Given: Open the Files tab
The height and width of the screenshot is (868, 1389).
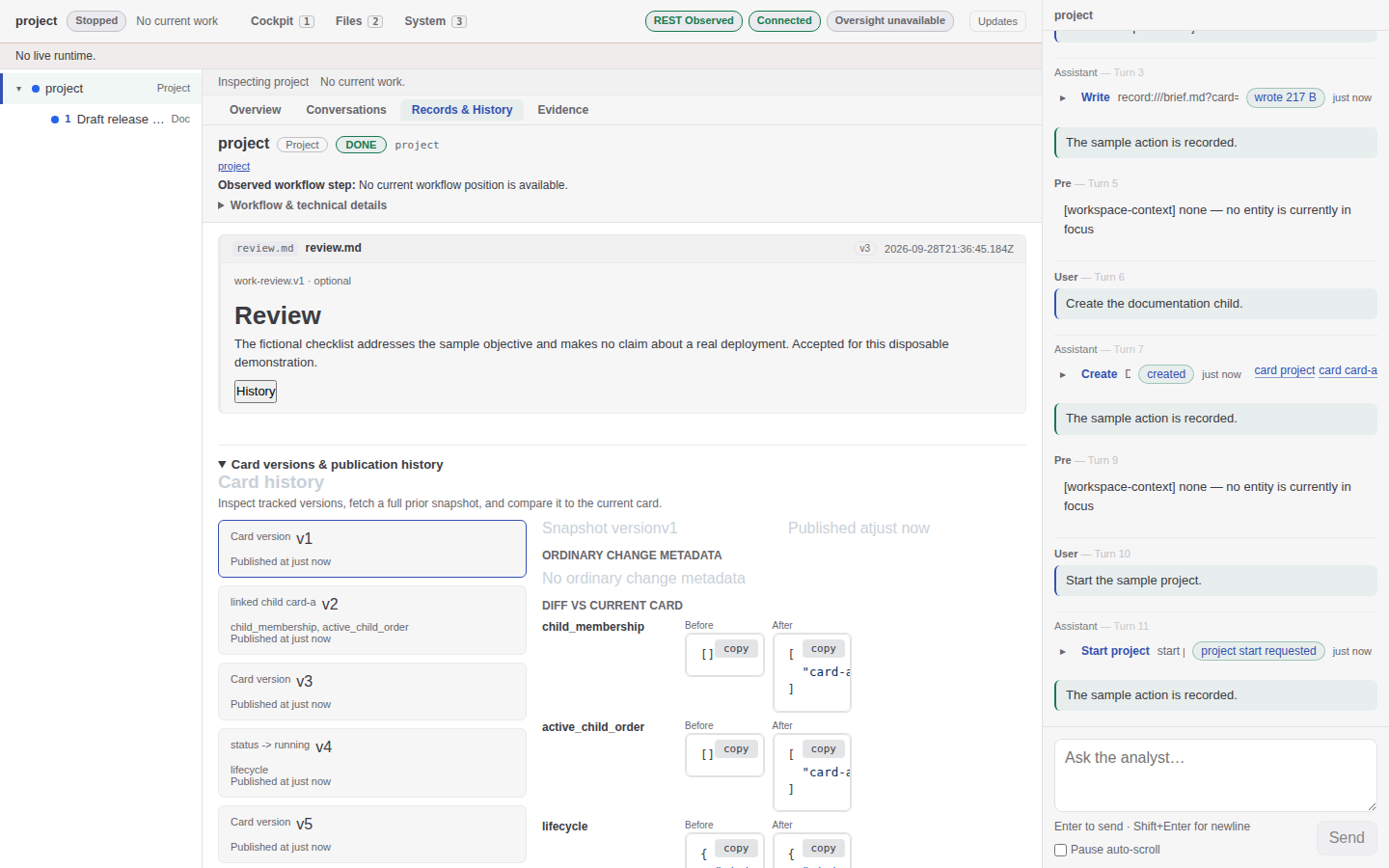Looking at the screenshot, I should coord(359,21).
